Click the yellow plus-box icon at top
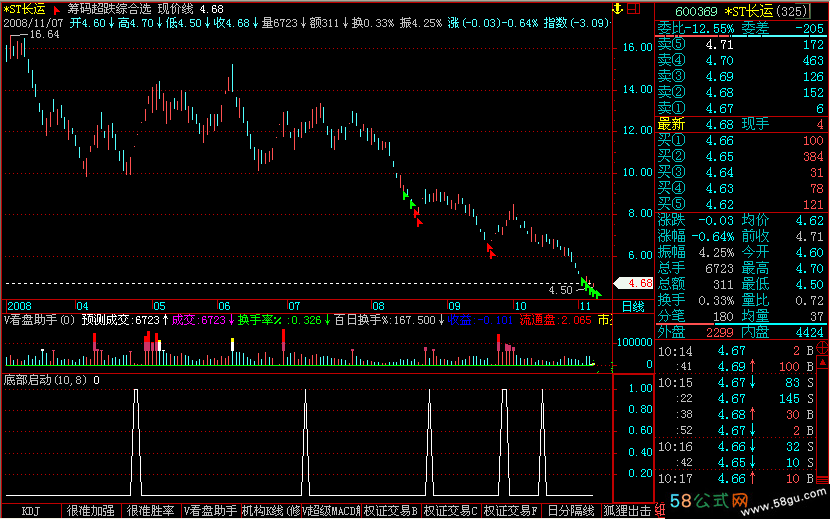This screenshot has height=519, width=830. pos(634,8)
